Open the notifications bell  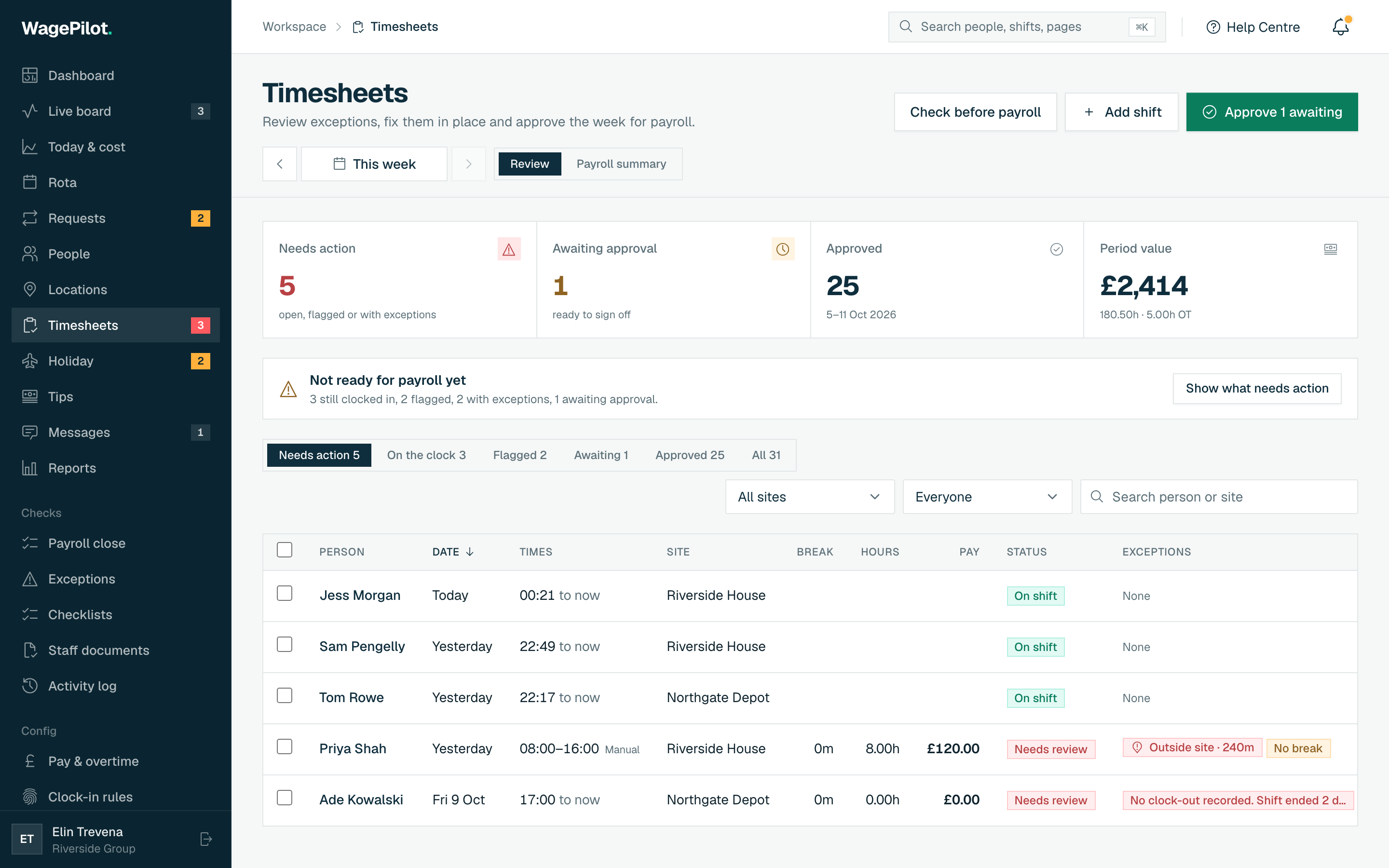[x=1340, y=27]
